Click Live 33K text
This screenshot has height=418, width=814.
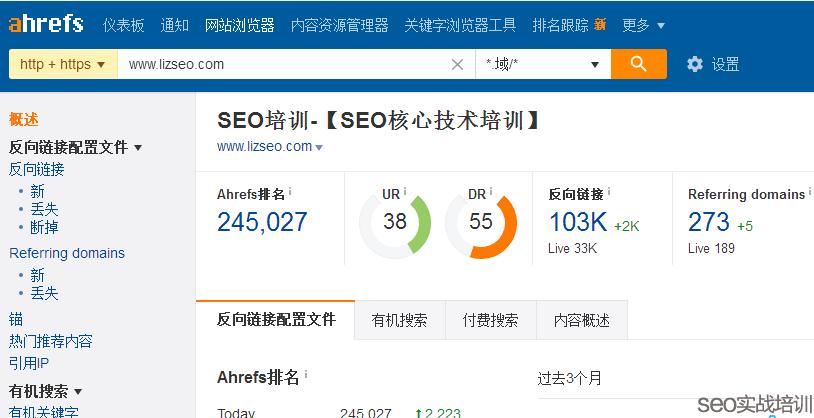[572, 249]
